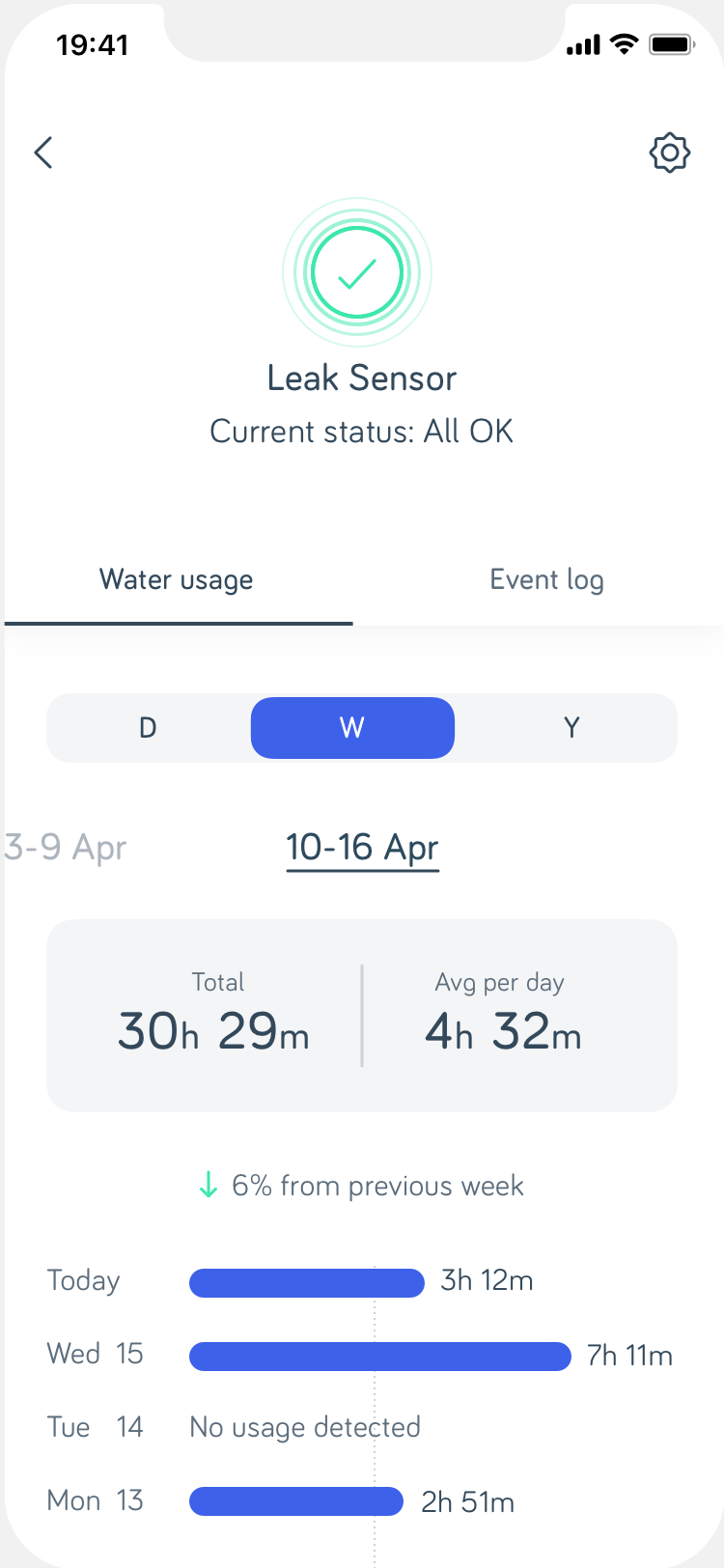724x1568 pixels.
Task: Select the W weekly view segment
Action: pyautogui.click(x=352, y=728)
